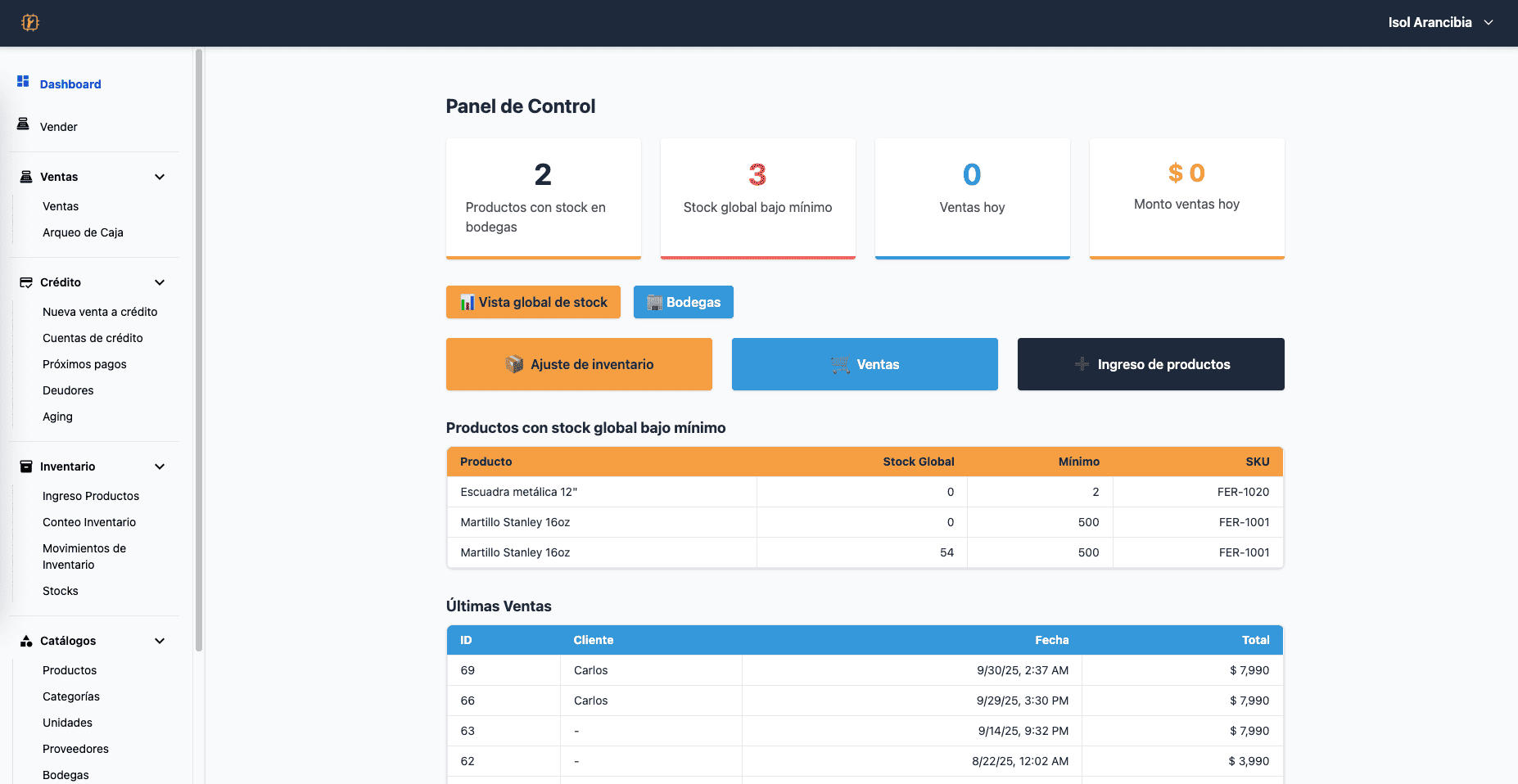Image resolution: width=1518 pixels, height=784 pixels.
Task: Open Movimientos de Inventario
Action: (84, 556)
